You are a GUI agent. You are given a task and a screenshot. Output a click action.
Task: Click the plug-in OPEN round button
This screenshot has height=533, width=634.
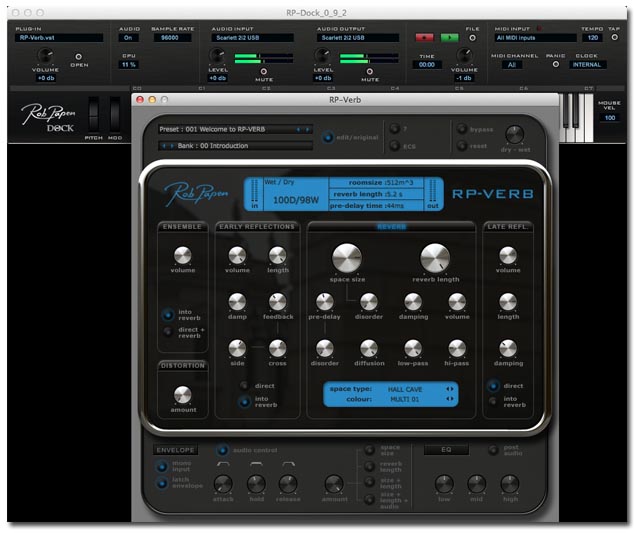coord(78,57)
